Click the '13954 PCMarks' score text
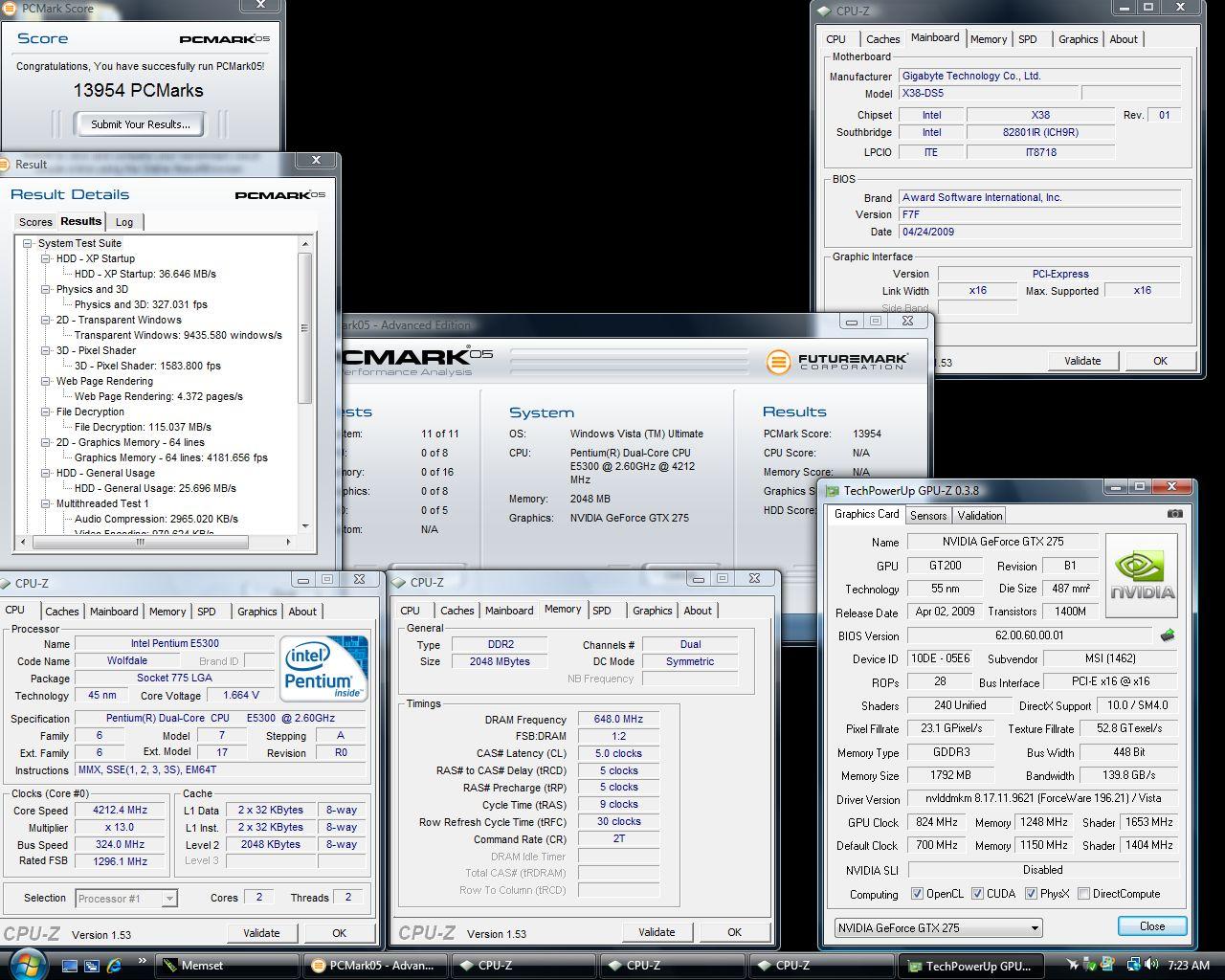 click(x=139, y=91)
